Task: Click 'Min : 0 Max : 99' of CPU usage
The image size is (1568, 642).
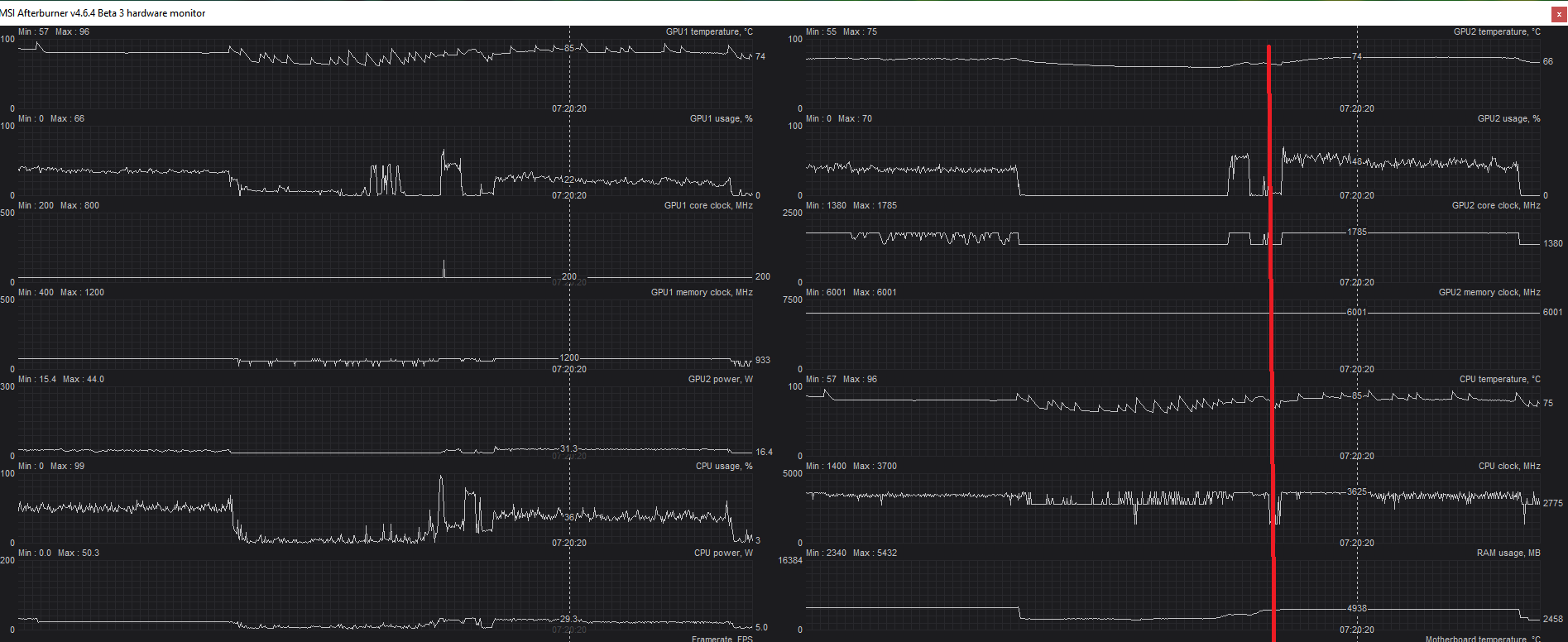Action: [x=51, y=466]
